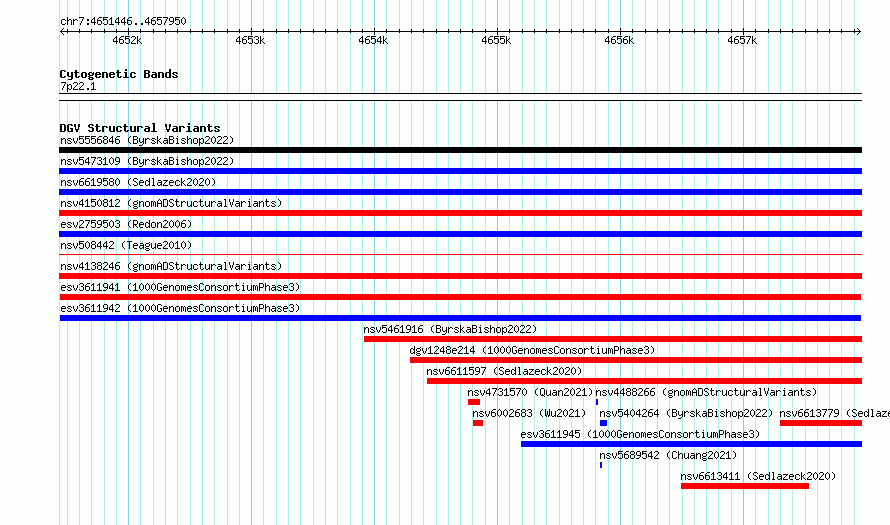890x525 pixels.
Task: Open nsv5461916 (ByrskaBishop2022) label
Action: (450, 329)
